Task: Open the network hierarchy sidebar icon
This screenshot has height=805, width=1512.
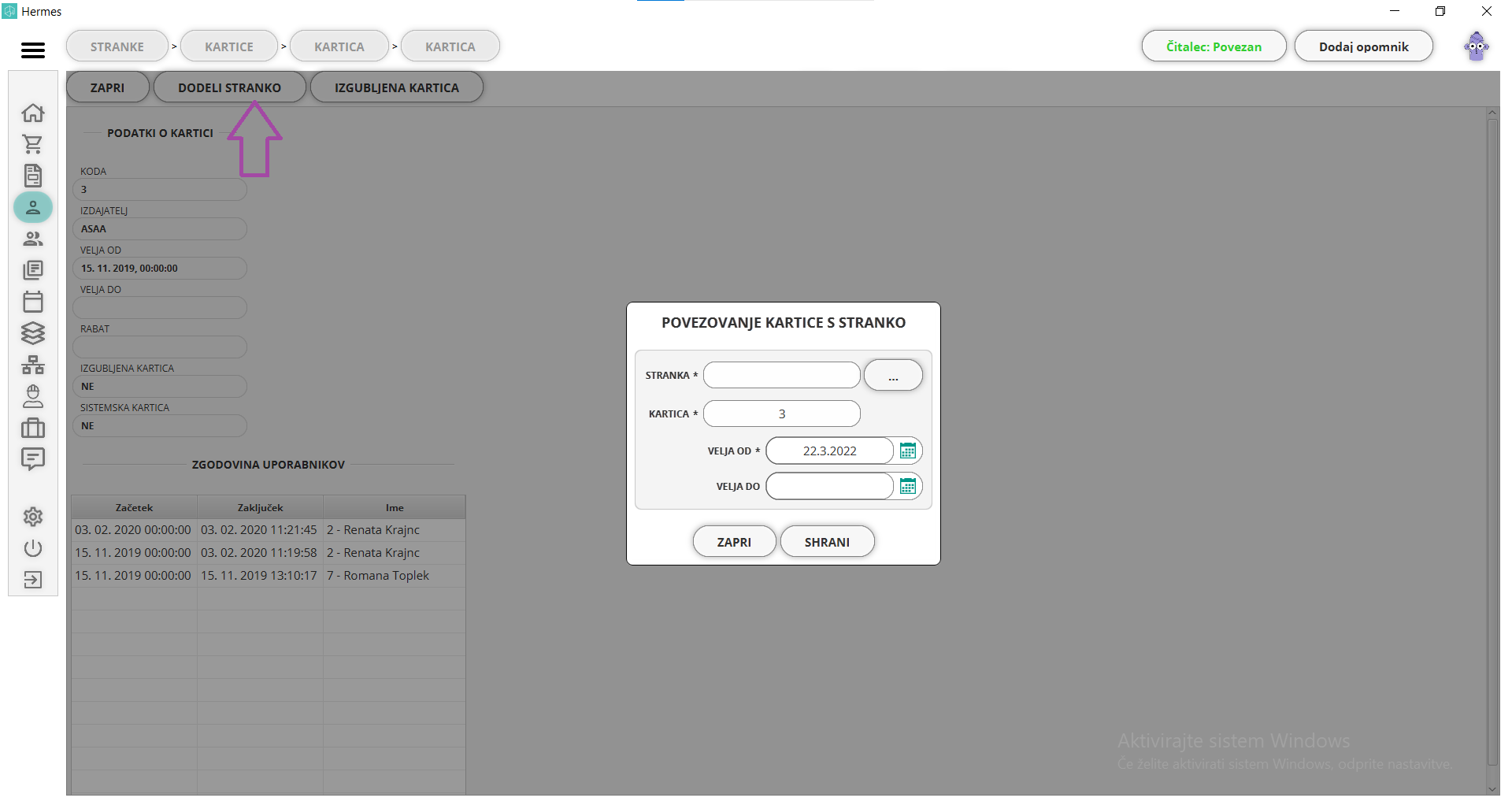Action: pyautogui.click(x=33, y=365)
